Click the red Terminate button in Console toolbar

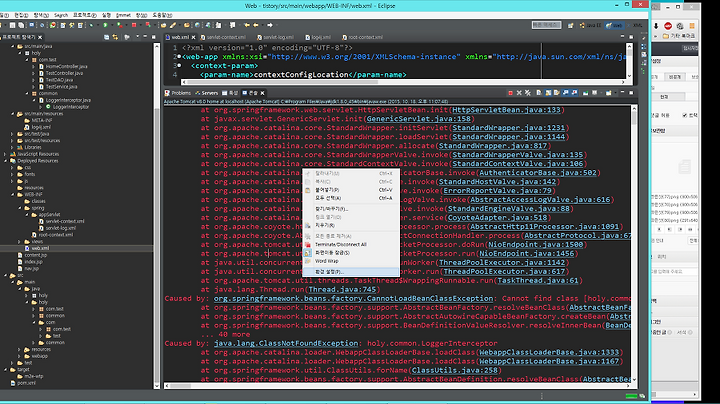511,93
